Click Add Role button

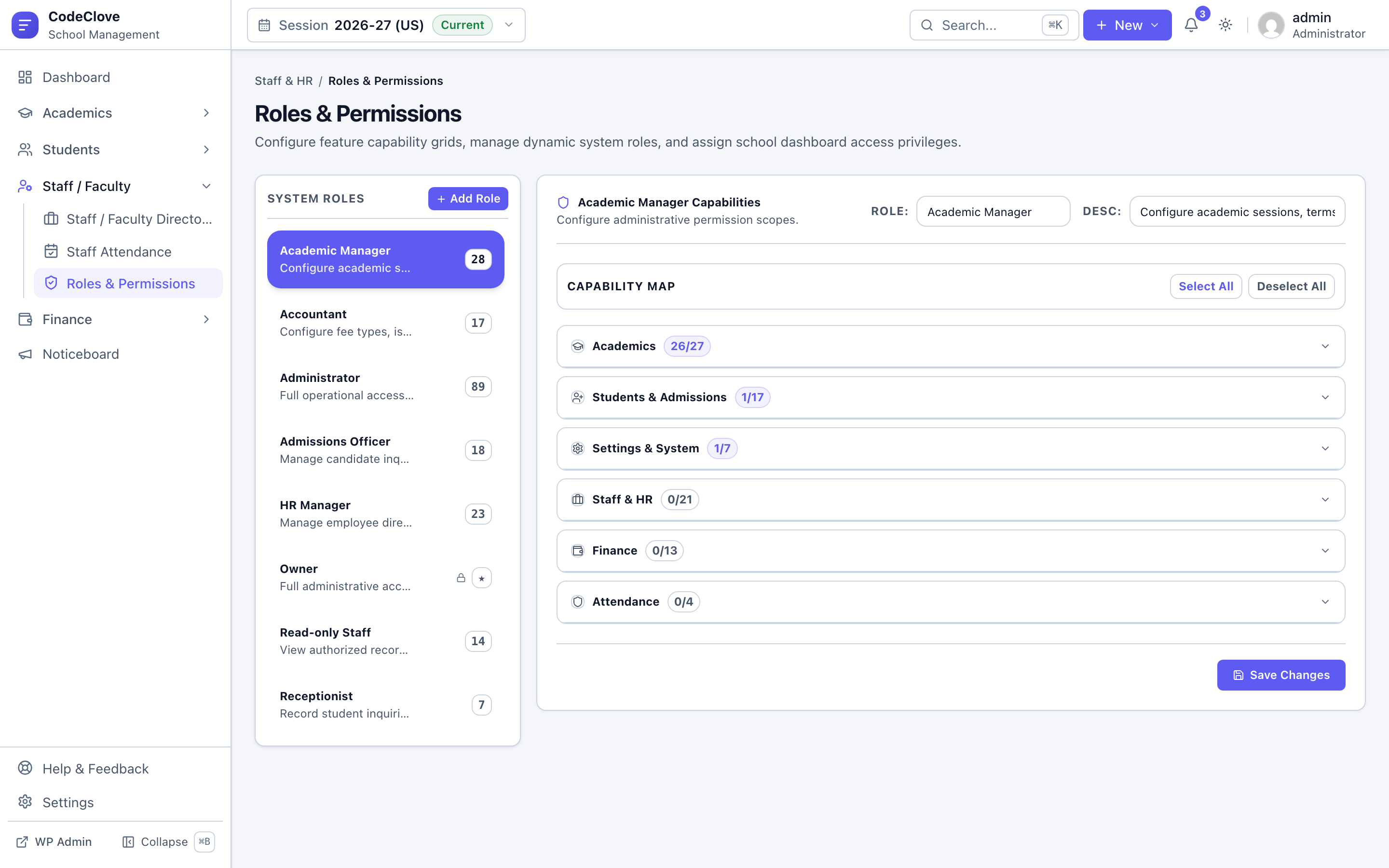tap(468, 199)
